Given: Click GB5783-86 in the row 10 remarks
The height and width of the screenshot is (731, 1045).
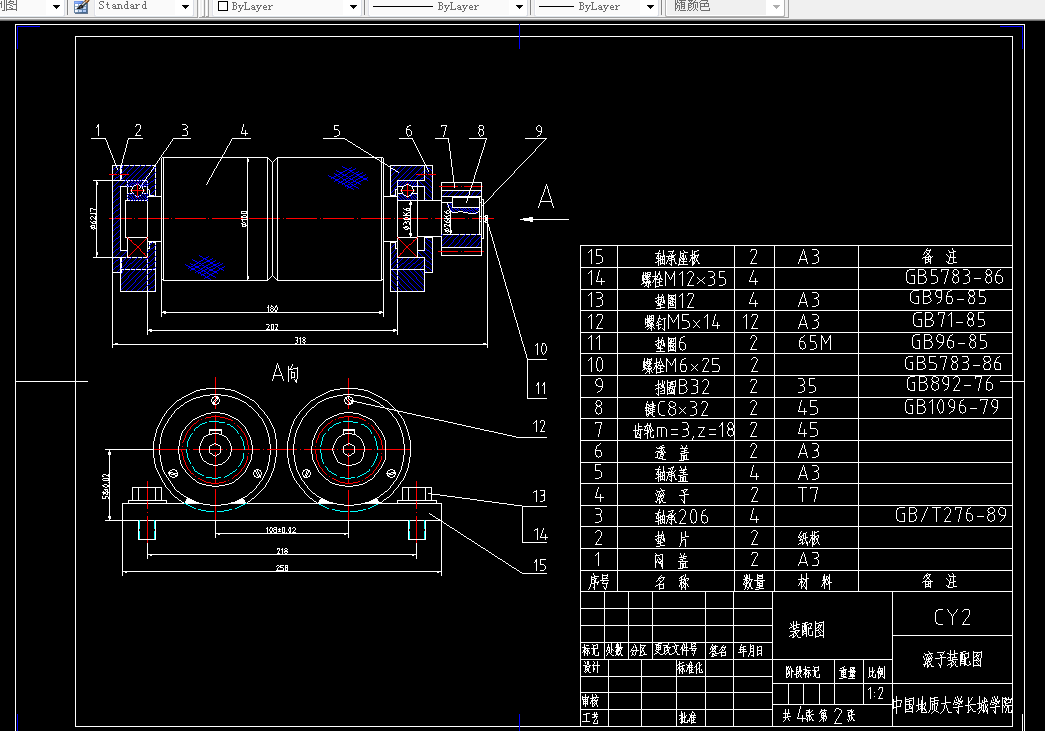Looking at the screenshot, I should pos(953,364).
